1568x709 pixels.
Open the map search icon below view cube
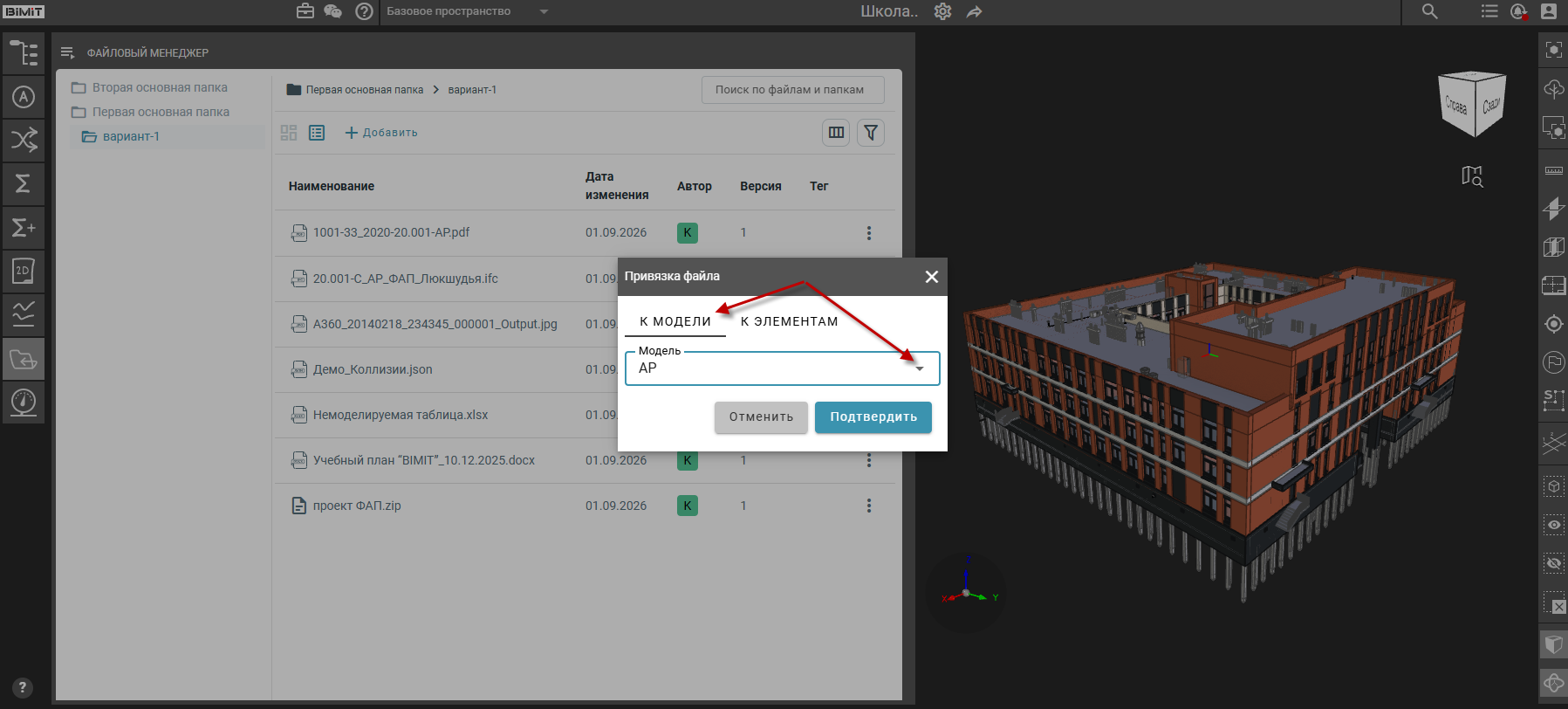click(1473, 176)
